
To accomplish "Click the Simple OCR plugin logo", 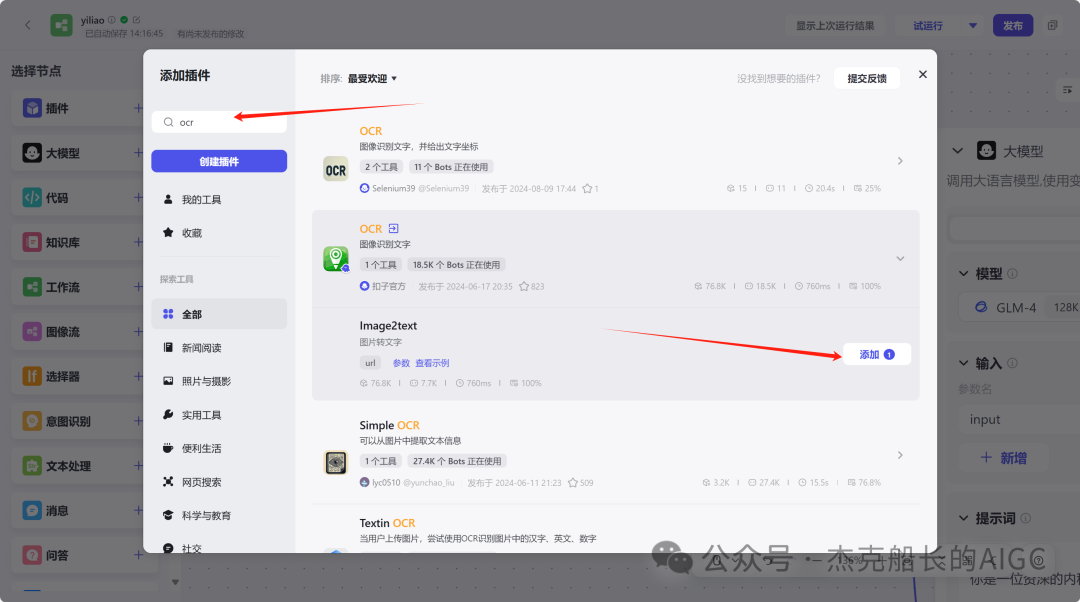I will (x=335, y=463).
